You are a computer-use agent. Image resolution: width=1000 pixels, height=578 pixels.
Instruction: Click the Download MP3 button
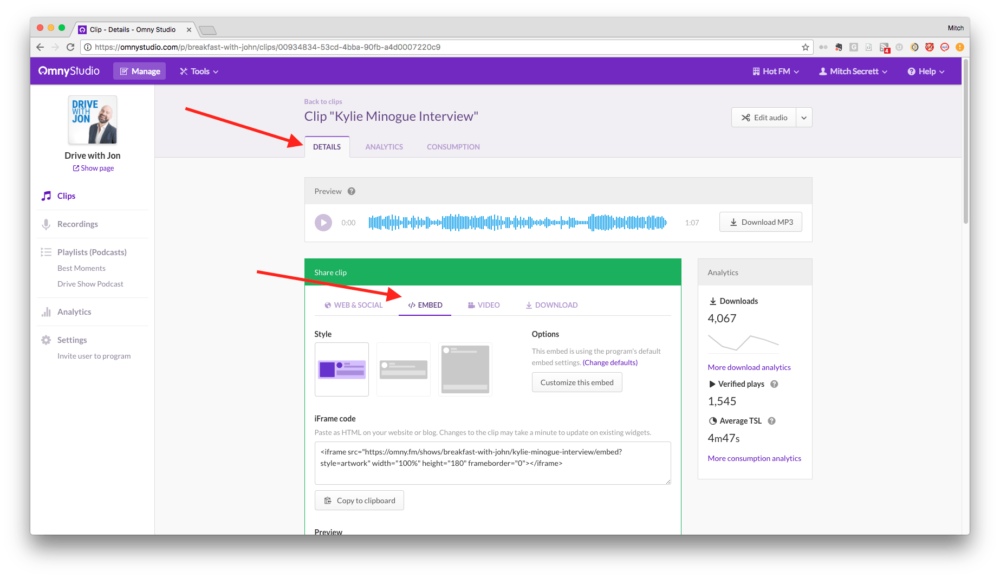[761, 222]
